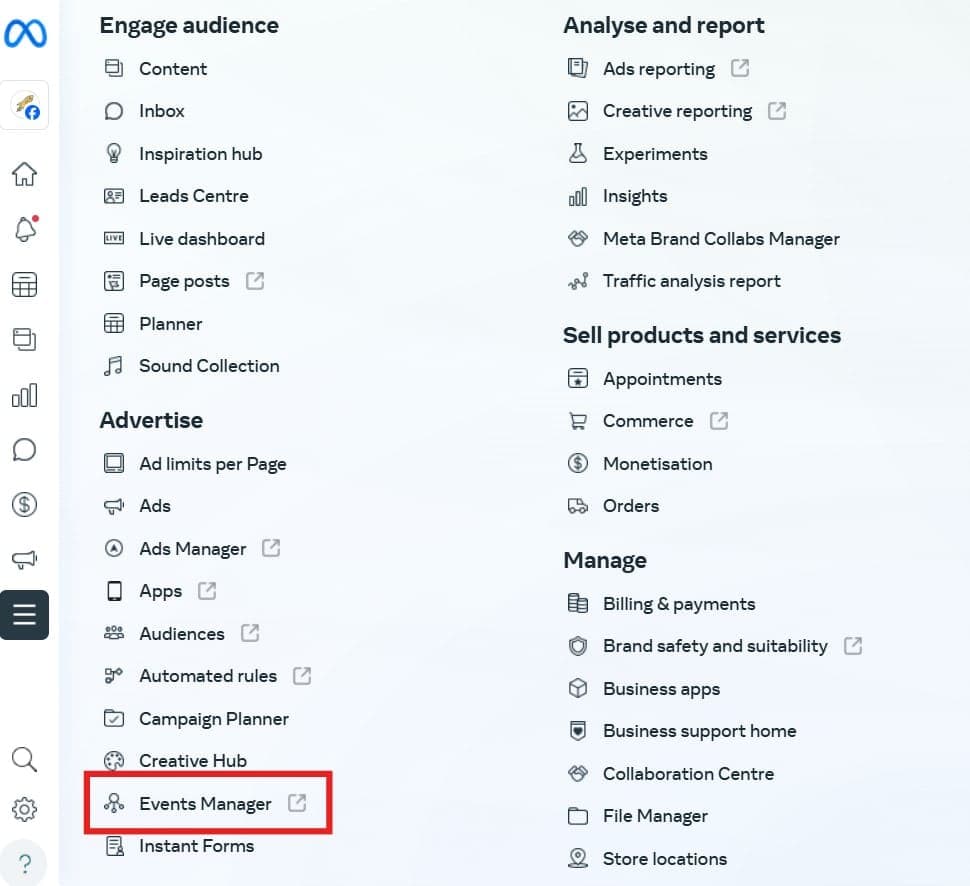Open the Content icon in the sidebar
The image size is (970, 886).
point(25,338)
